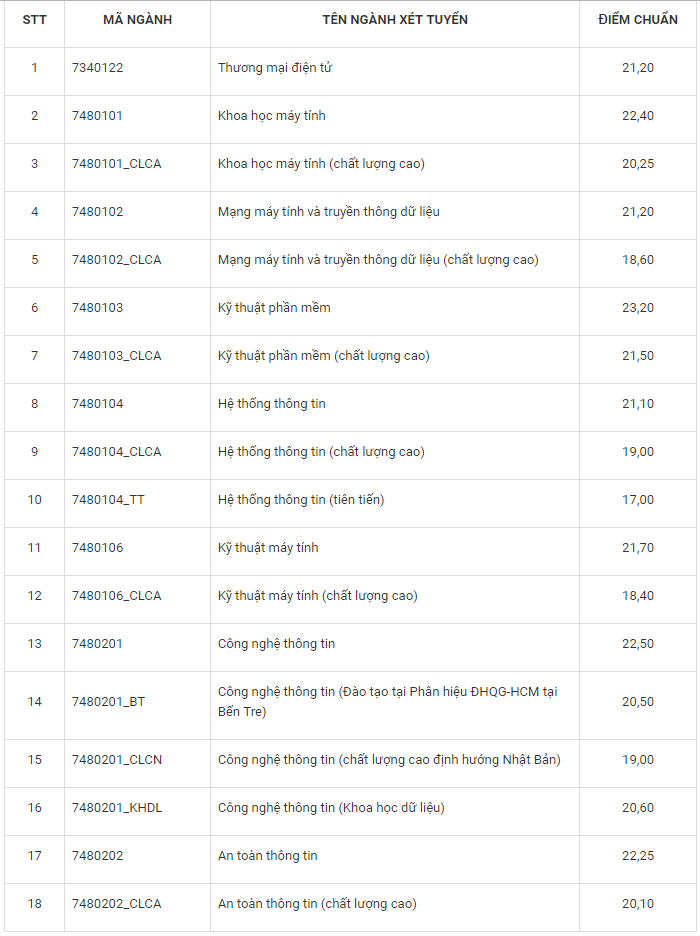This screenshot has height=936, width=700.
Task: Select Hệ thống thông tin (tiên tiến) cell
Action: pyautogui.click(x=301, y=500)
